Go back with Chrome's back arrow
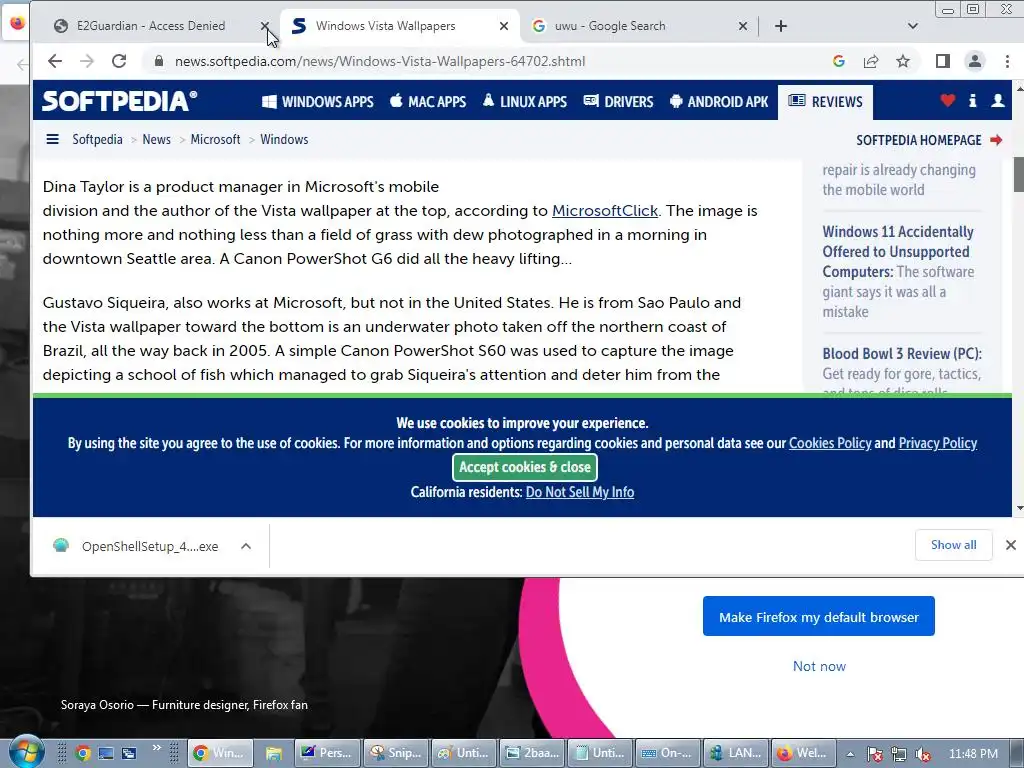The width and height of the screenshot is (1024, 768). [55, 61]
